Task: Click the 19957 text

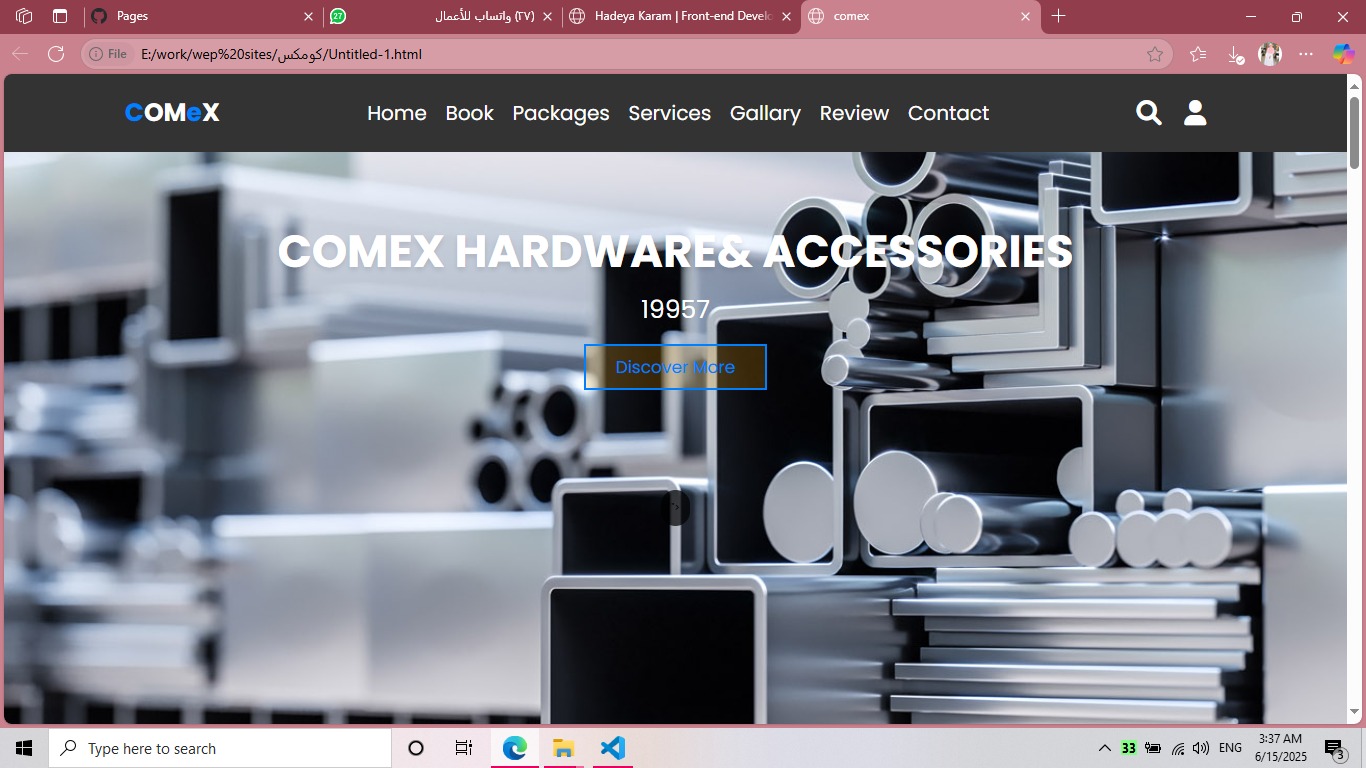Action: (675, 309)
